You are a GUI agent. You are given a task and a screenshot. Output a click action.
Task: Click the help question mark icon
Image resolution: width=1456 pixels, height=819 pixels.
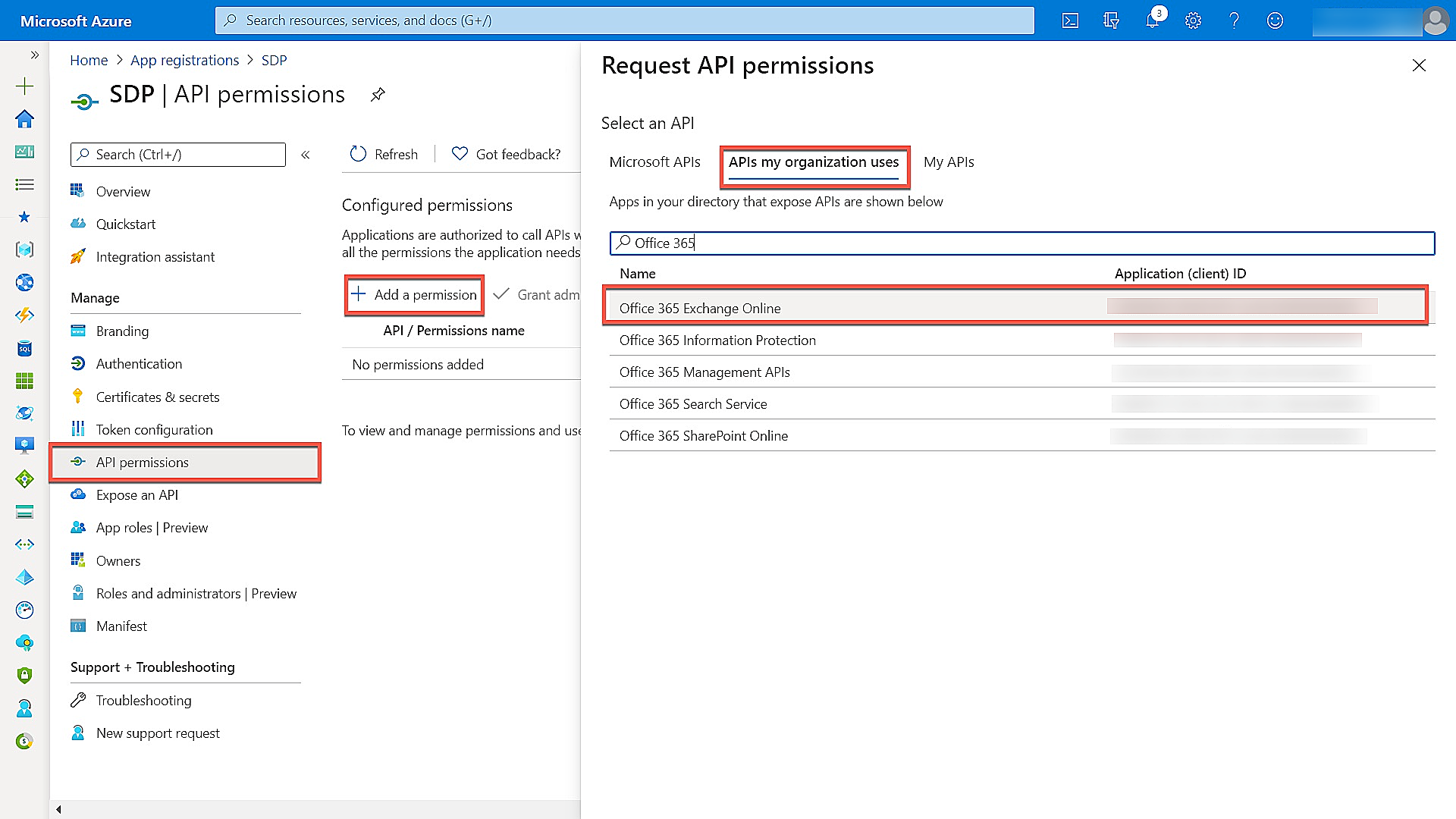click(1234, 20)
